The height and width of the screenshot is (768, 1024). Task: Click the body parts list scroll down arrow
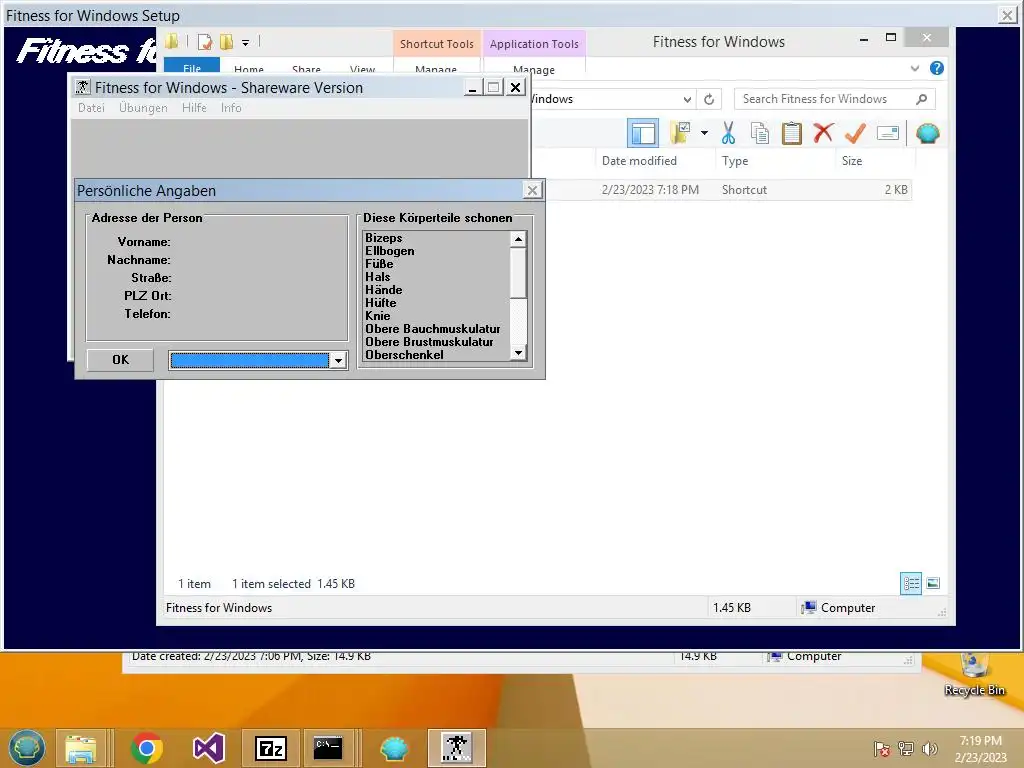pos(519,353)
